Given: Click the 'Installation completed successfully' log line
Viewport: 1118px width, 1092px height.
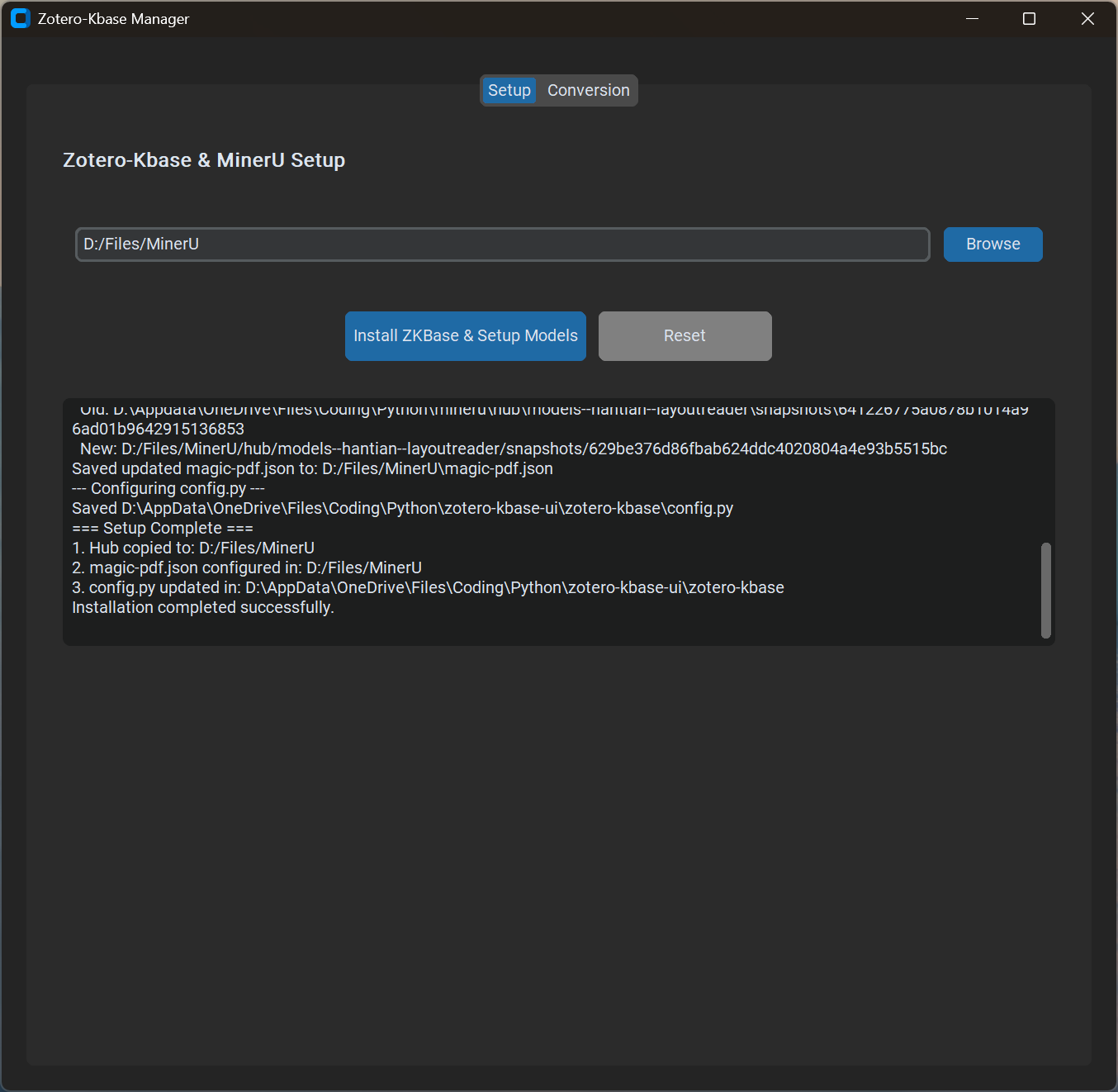Looking at the screenshot, I should pos(202,607).
